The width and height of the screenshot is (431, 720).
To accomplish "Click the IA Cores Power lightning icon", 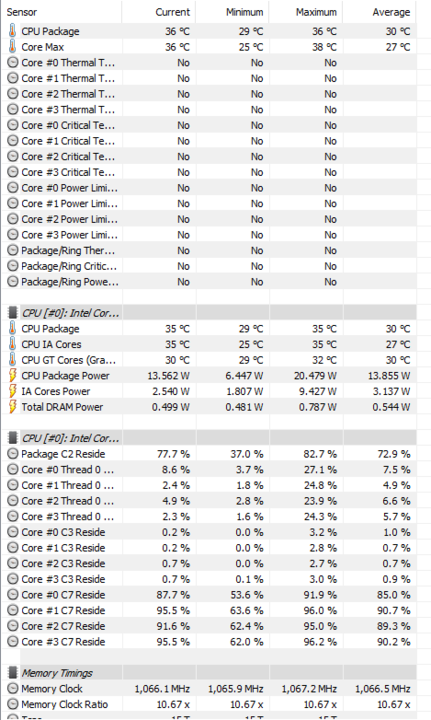I will pos(12,391).
